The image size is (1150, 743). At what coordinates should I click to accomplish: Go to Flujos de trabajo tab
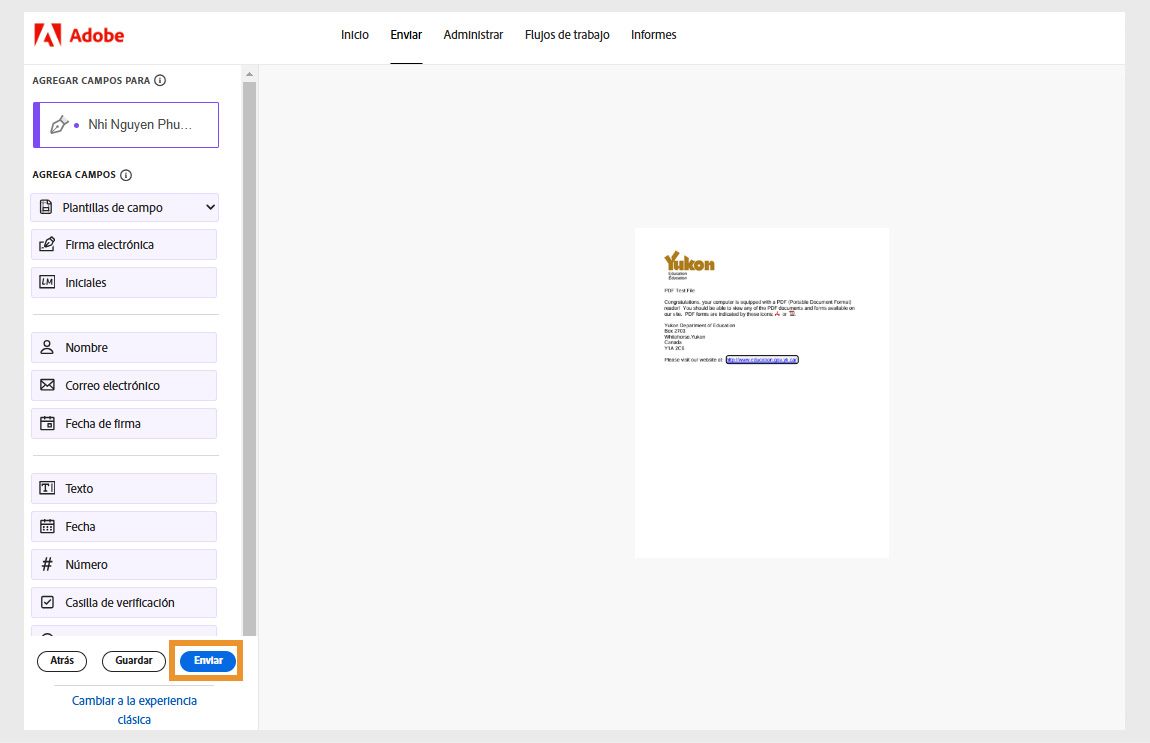[567, 34]
